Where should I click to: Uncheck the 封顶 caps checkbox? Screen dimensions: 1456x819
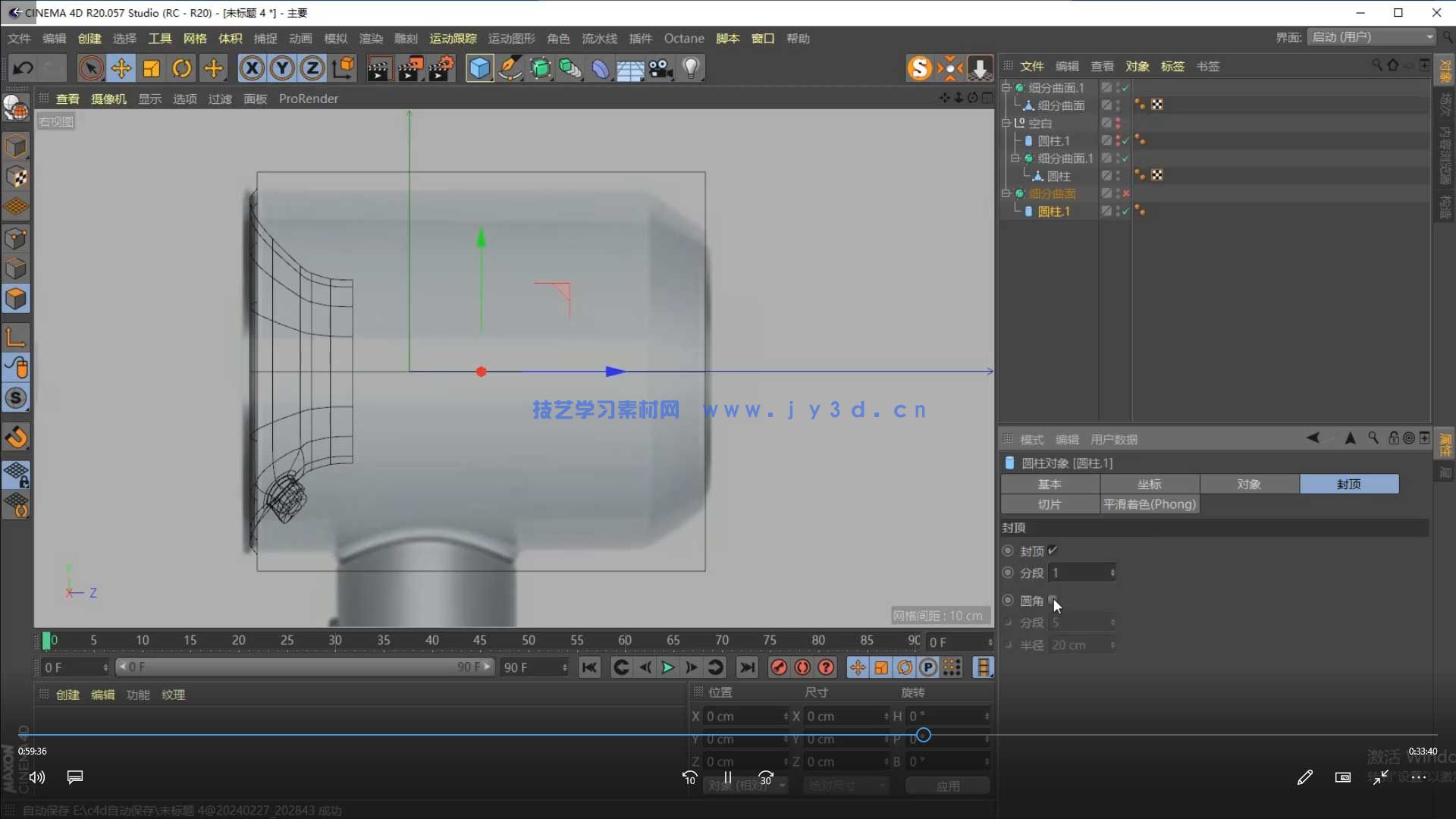click(1053, 551)
